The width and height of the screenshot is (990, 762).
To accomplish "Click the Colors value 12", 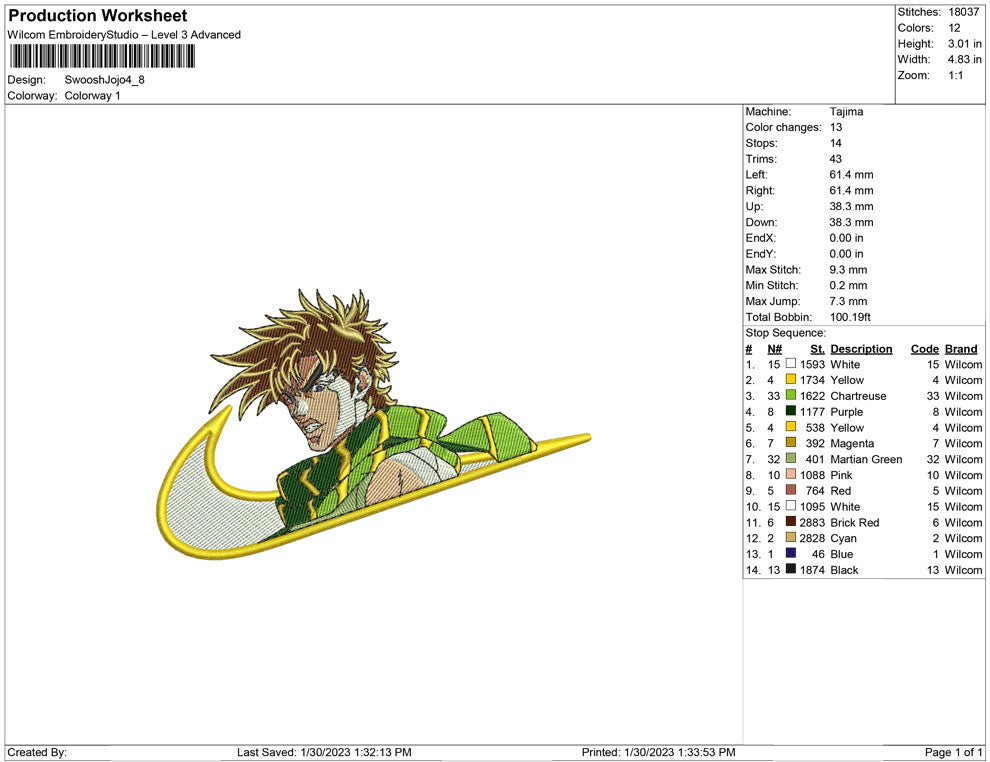I will 954,28.
